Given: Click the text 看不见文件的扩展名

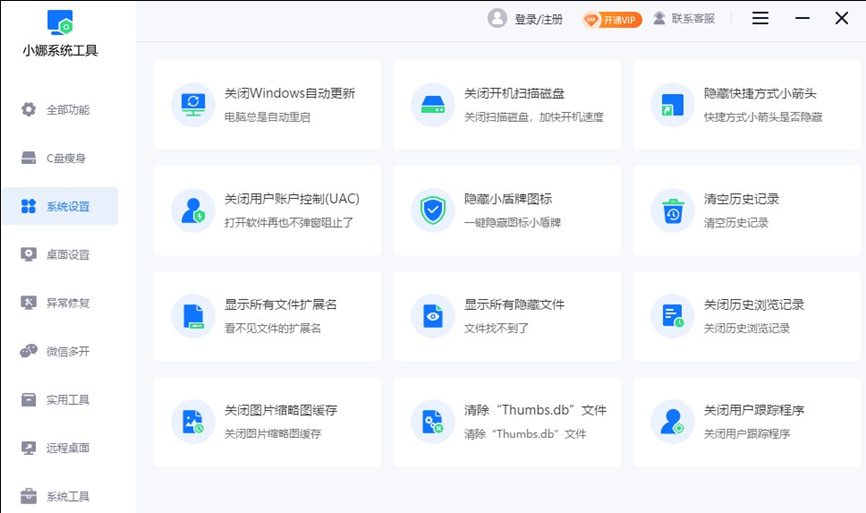Looking at the screenshot, I should (272, 328).
